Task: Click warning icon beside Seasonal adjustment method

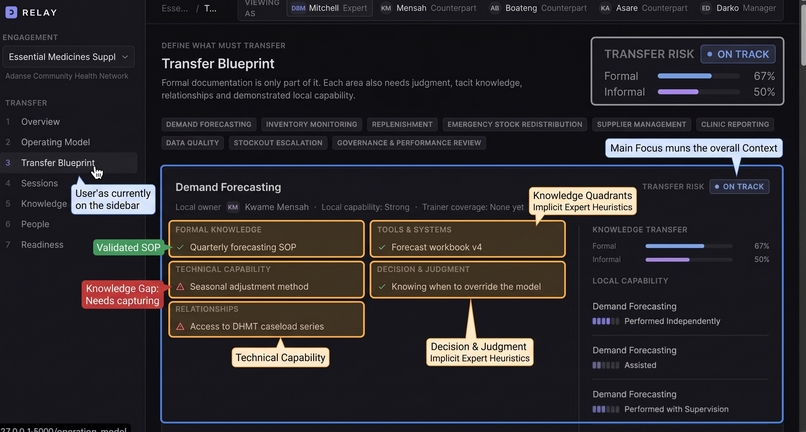Action: [x=180, y=287]
